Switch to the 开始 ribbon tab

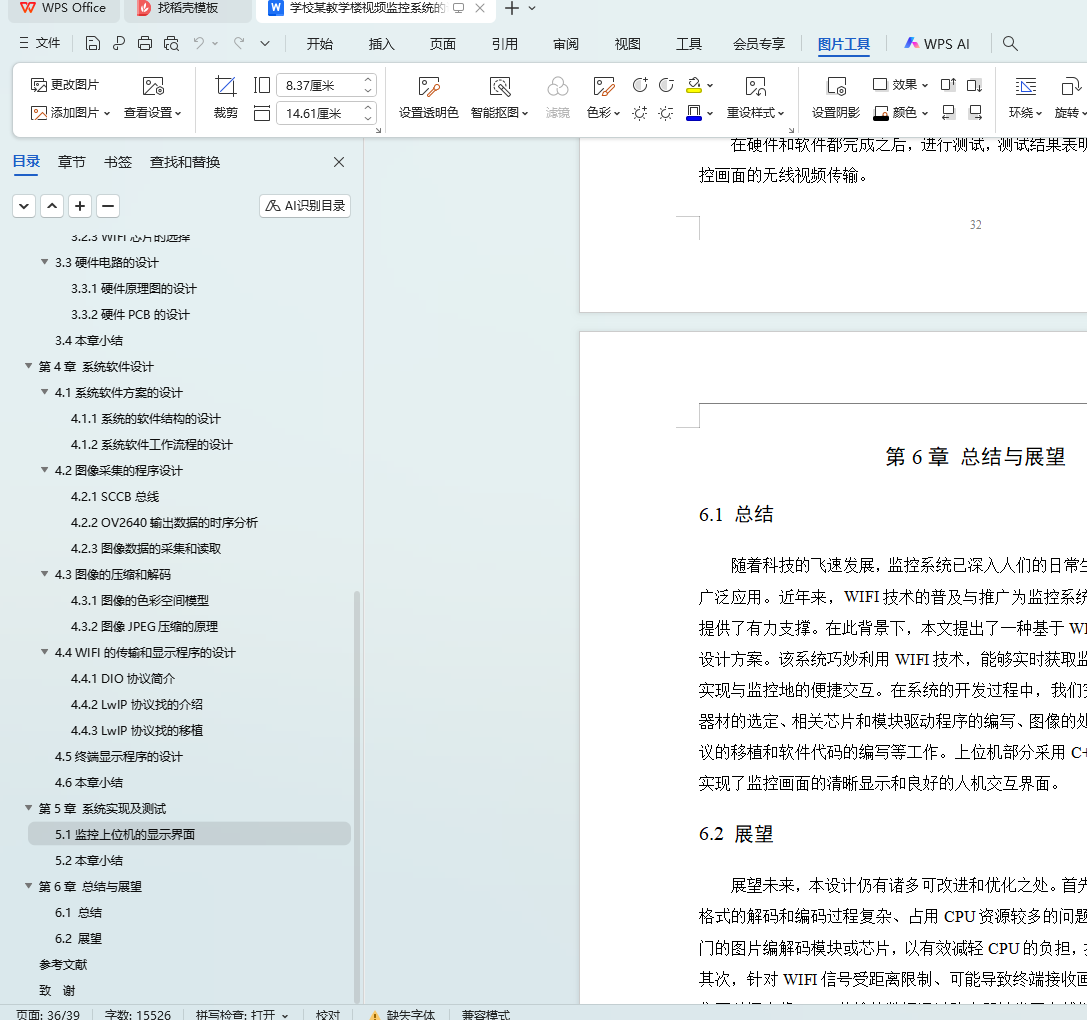pyautogui.click(x=320, y=44)
